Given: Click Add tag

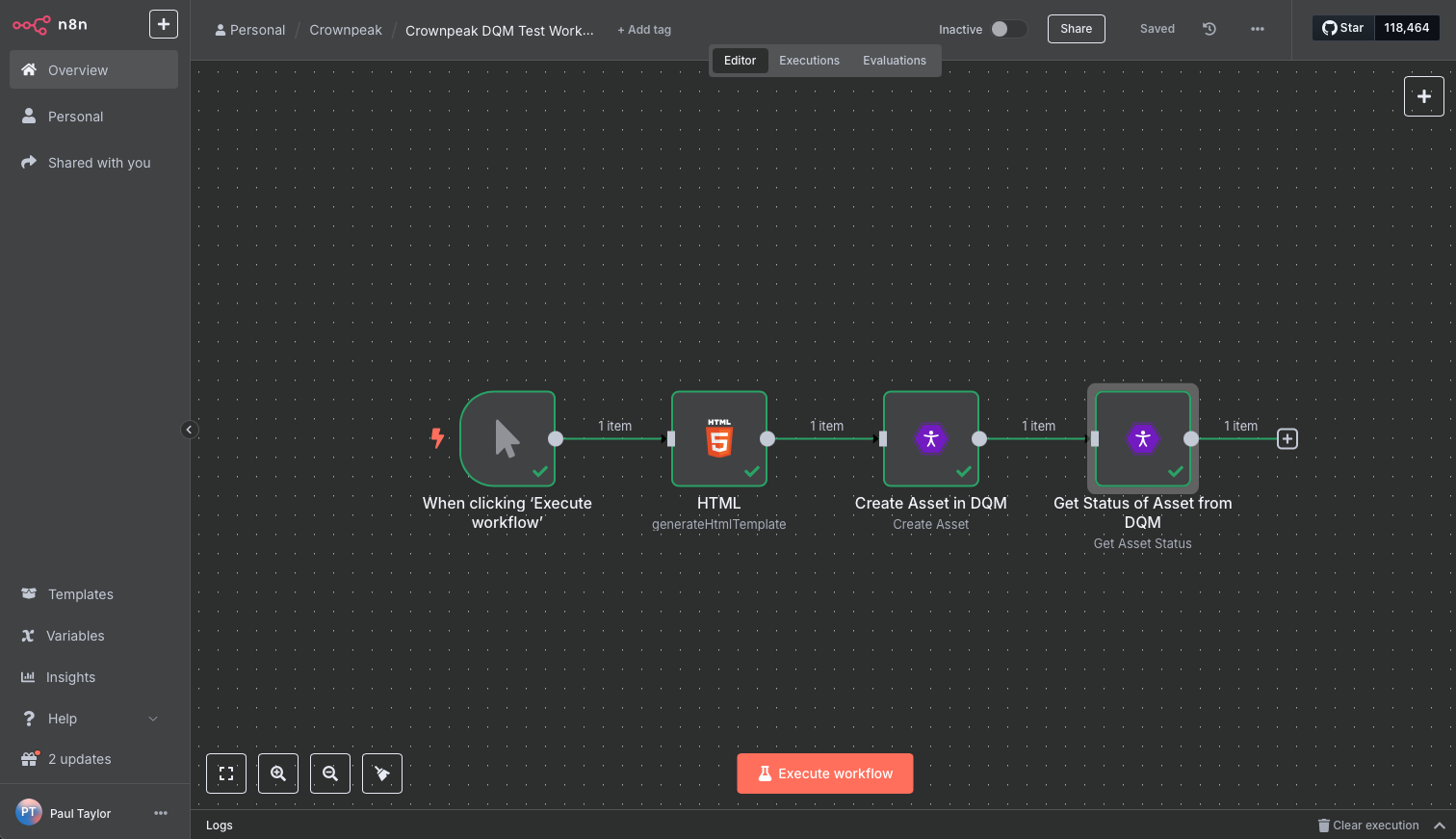Looking at the screenshot, I should click(x=644, y=30).
